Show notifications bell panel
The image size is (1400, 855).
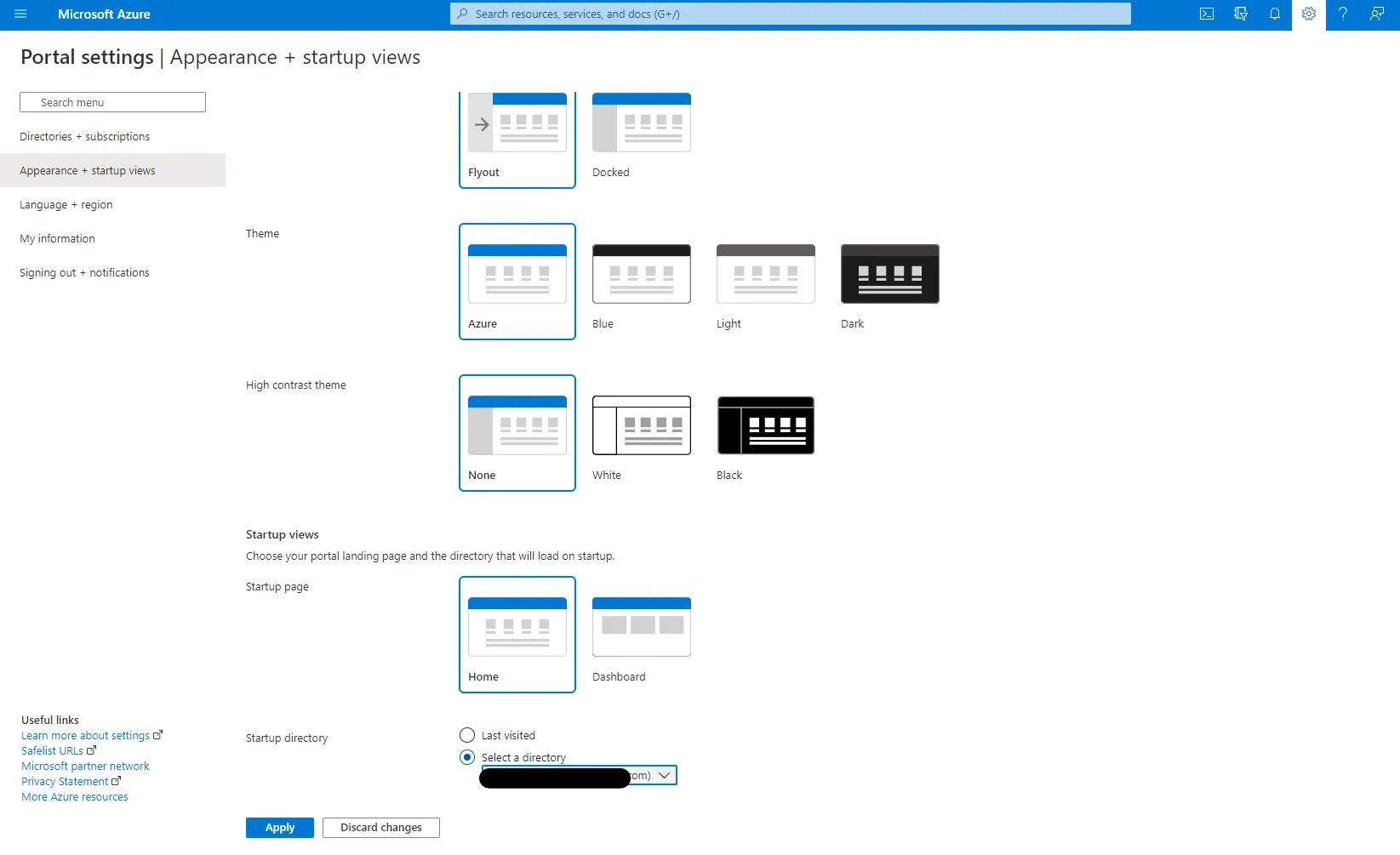pos(1275,14)
